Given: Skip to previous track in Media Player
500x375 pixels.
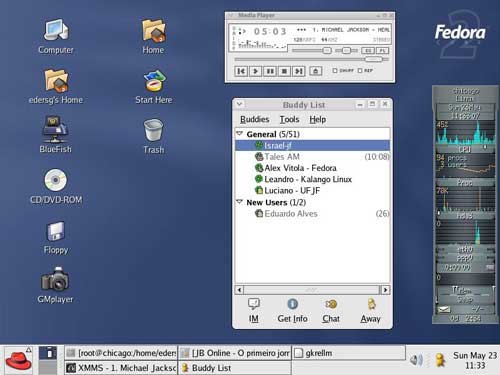Looking at the screenshot, I should (241, 71).
